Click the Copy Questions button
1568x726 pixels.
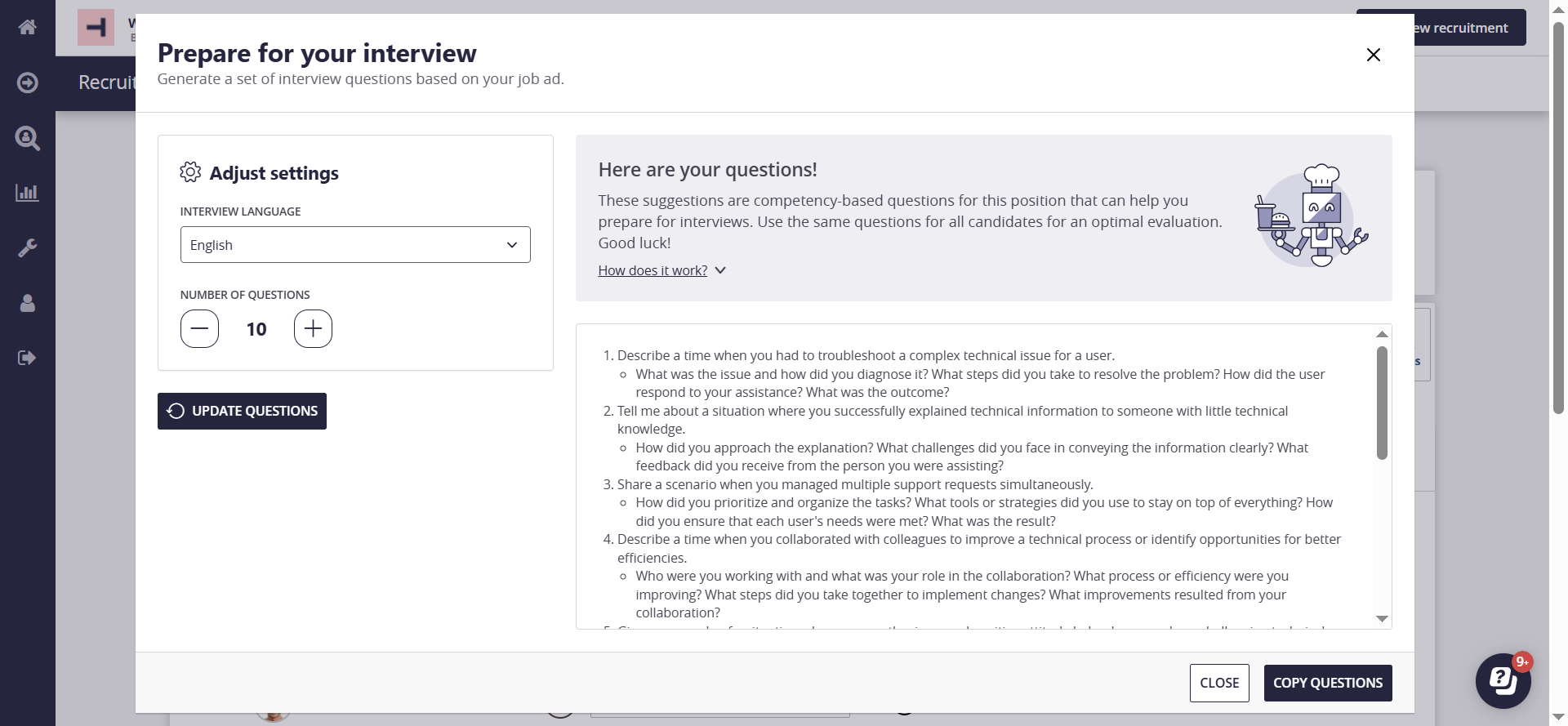tap(1327, 683)
